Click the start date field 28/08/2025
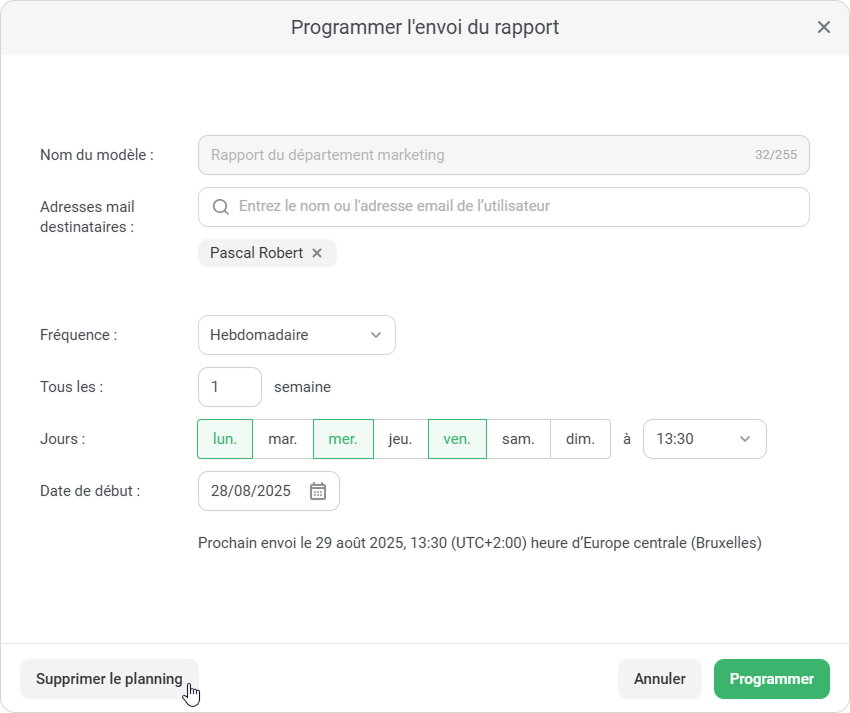The height and width of the screenshot is (713, 850). click(251, 491)
